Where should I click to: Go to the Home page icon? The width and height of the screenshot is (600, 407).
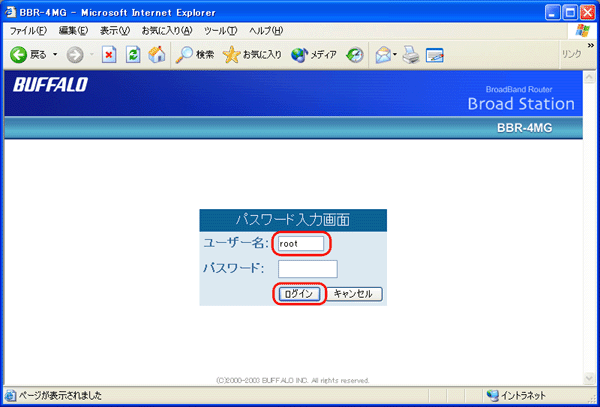point(157,55)
